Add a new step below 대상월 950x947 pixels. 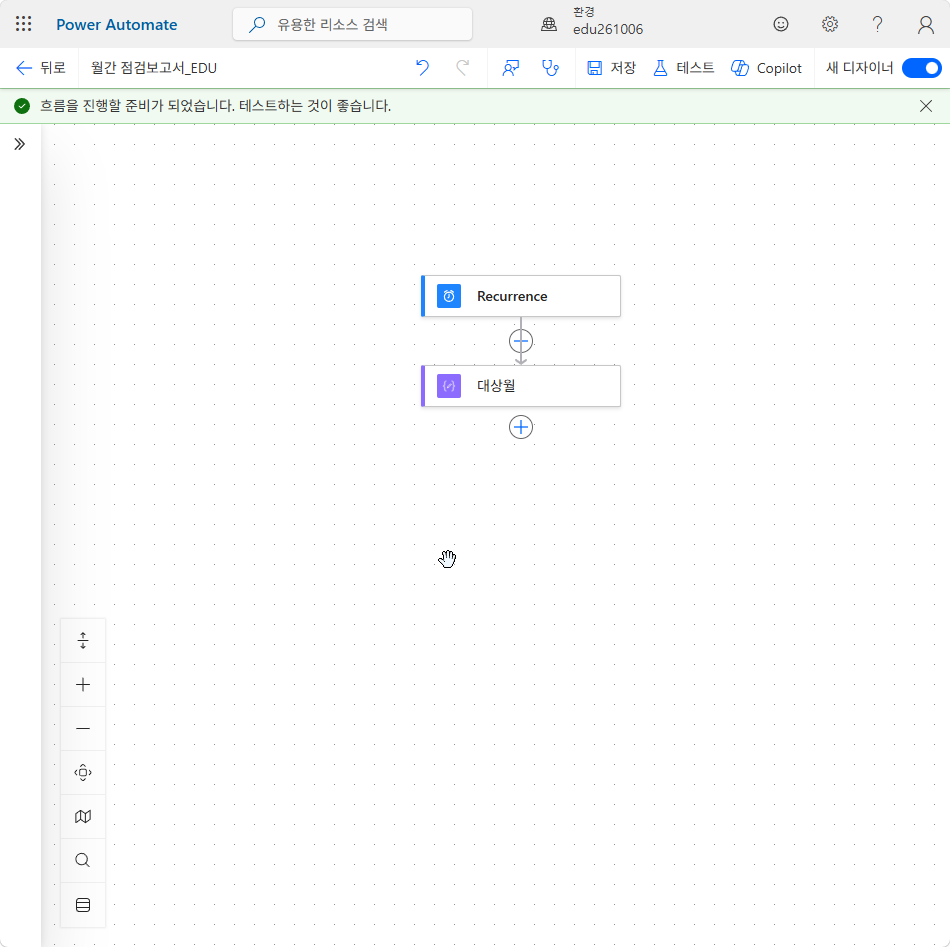(521, 427)
